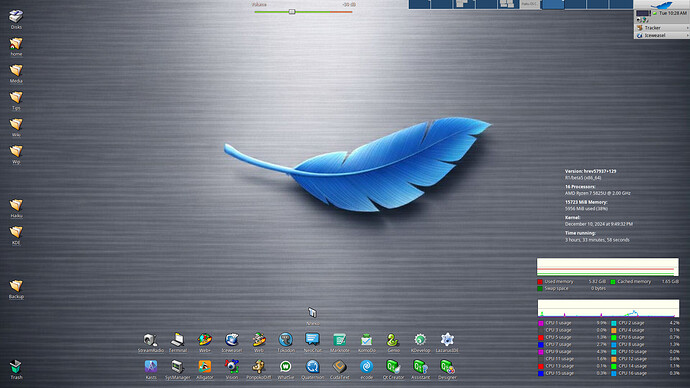Launch Alligator icon
The image size is (690, 388).
[205, 366]
